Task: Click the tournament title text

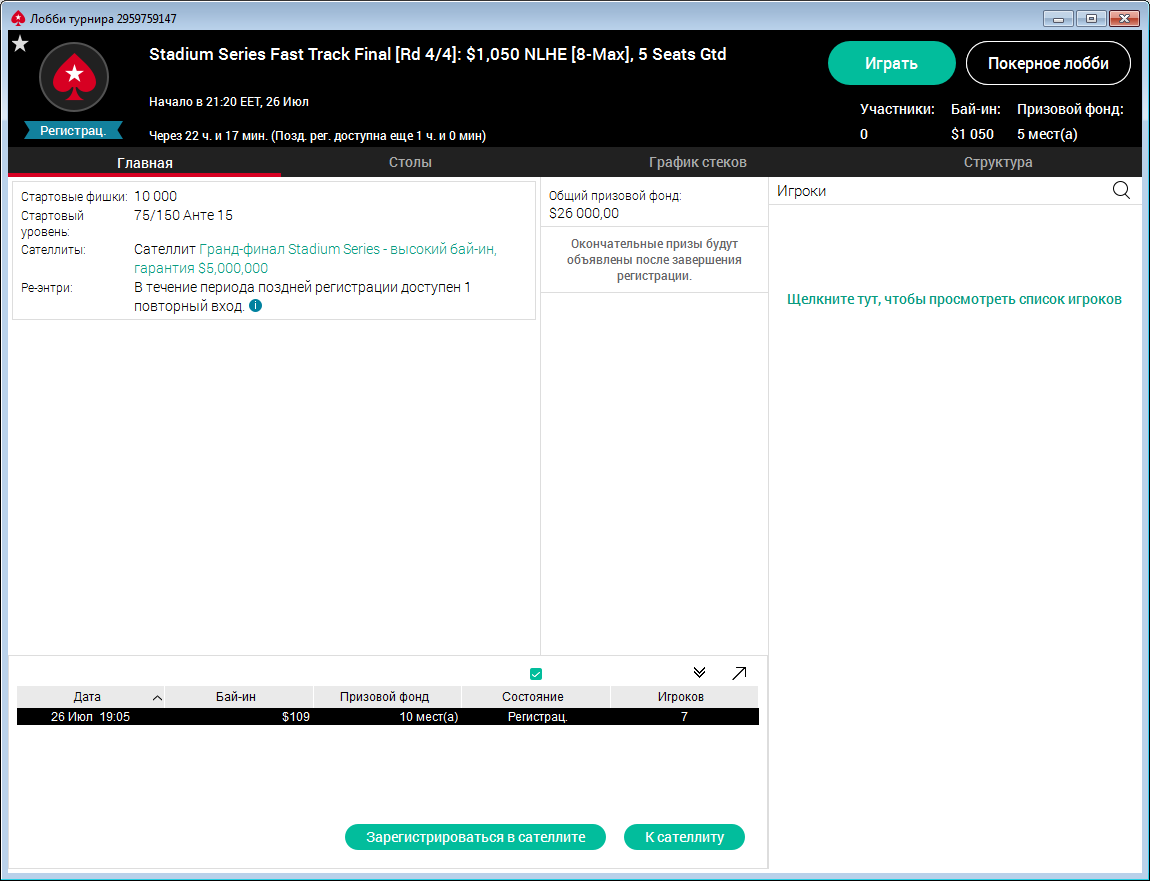Action: [x=438, y=54]
